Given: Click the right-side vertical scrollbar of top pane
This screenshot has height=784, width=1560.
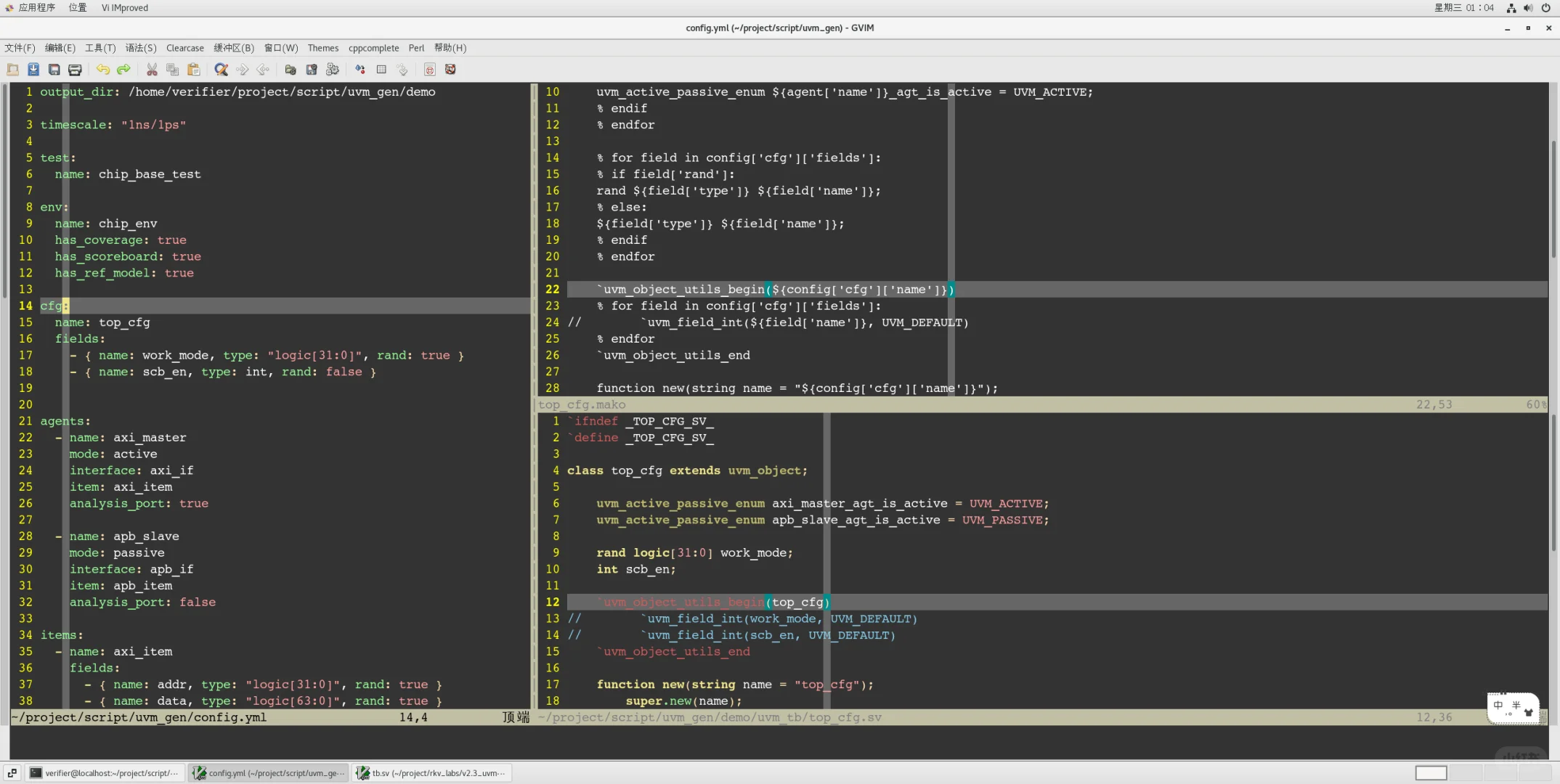Looking at the screenshot, I should (x=1553, y=200).
